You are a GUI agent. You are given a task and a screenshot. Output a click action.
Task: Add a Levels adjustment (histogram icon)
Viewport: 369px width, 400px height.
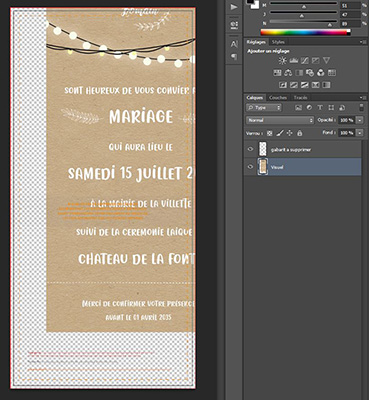[294, 60]
